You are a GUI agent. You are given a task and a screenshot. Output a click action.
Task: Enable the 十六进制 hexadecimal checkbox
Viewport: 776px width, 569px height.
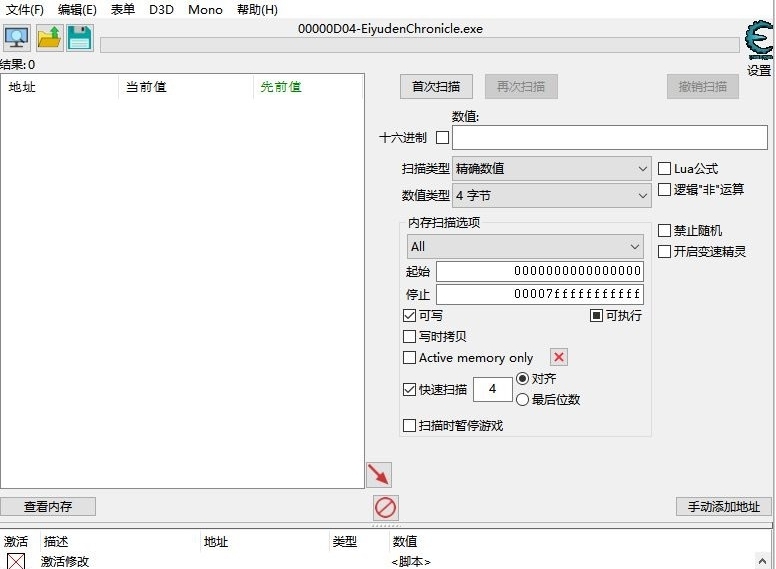click(x=442, y=137)
